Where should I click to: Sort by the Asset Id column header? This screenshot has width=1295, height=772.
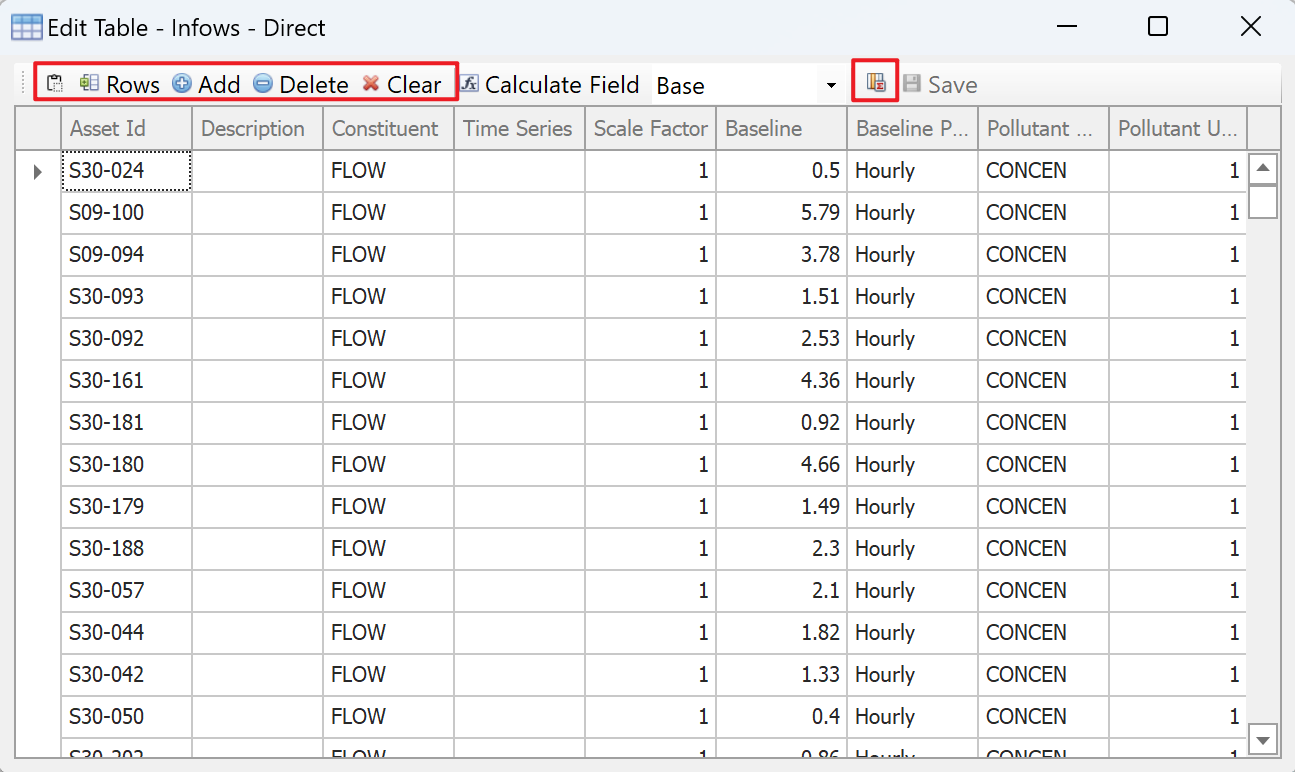click(125, 129)
